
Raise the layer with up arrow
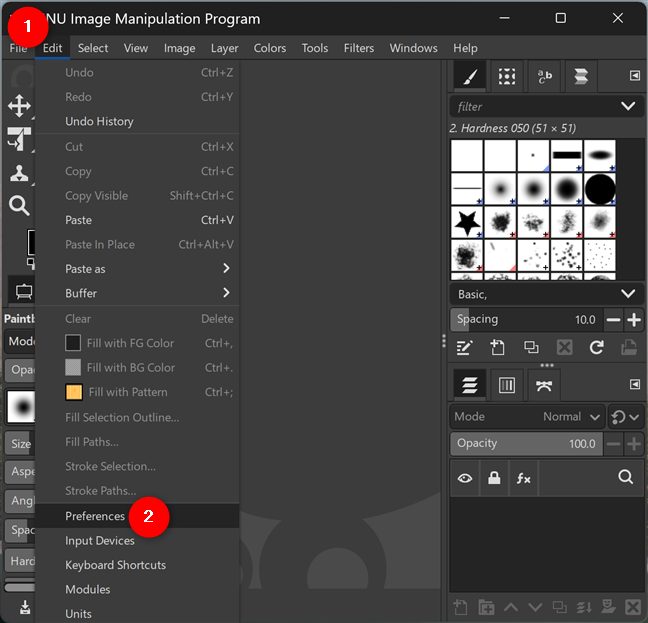tap(511, 607)
